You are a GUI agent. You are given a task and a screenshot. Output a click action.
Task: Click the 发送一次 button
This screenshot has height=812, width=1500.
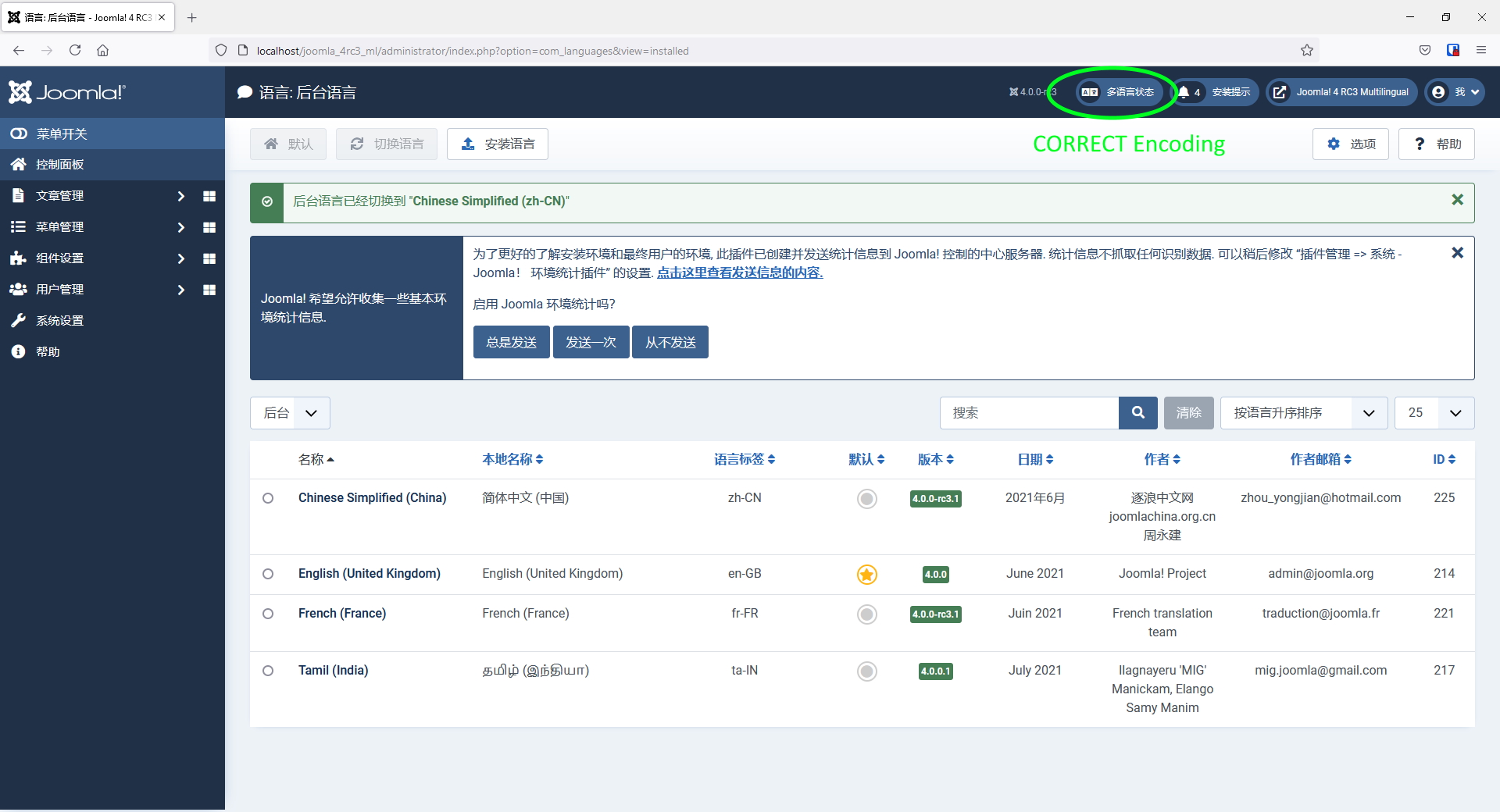point(591,342)
